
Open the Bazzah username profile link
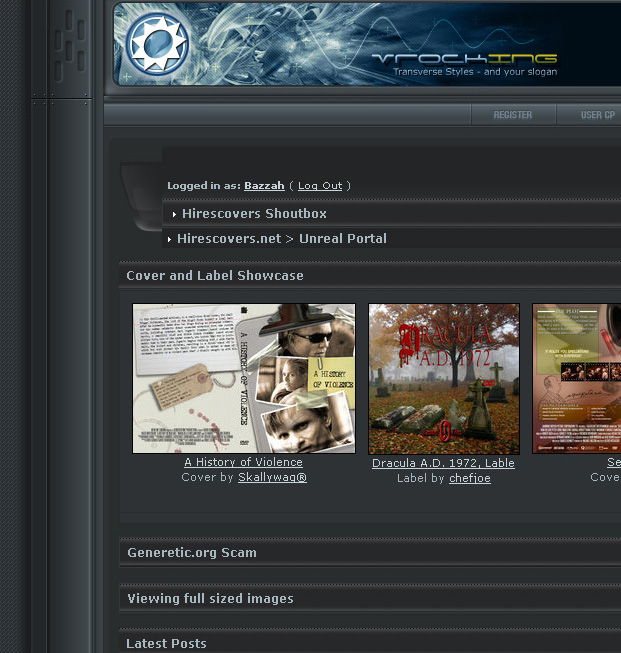264,186
